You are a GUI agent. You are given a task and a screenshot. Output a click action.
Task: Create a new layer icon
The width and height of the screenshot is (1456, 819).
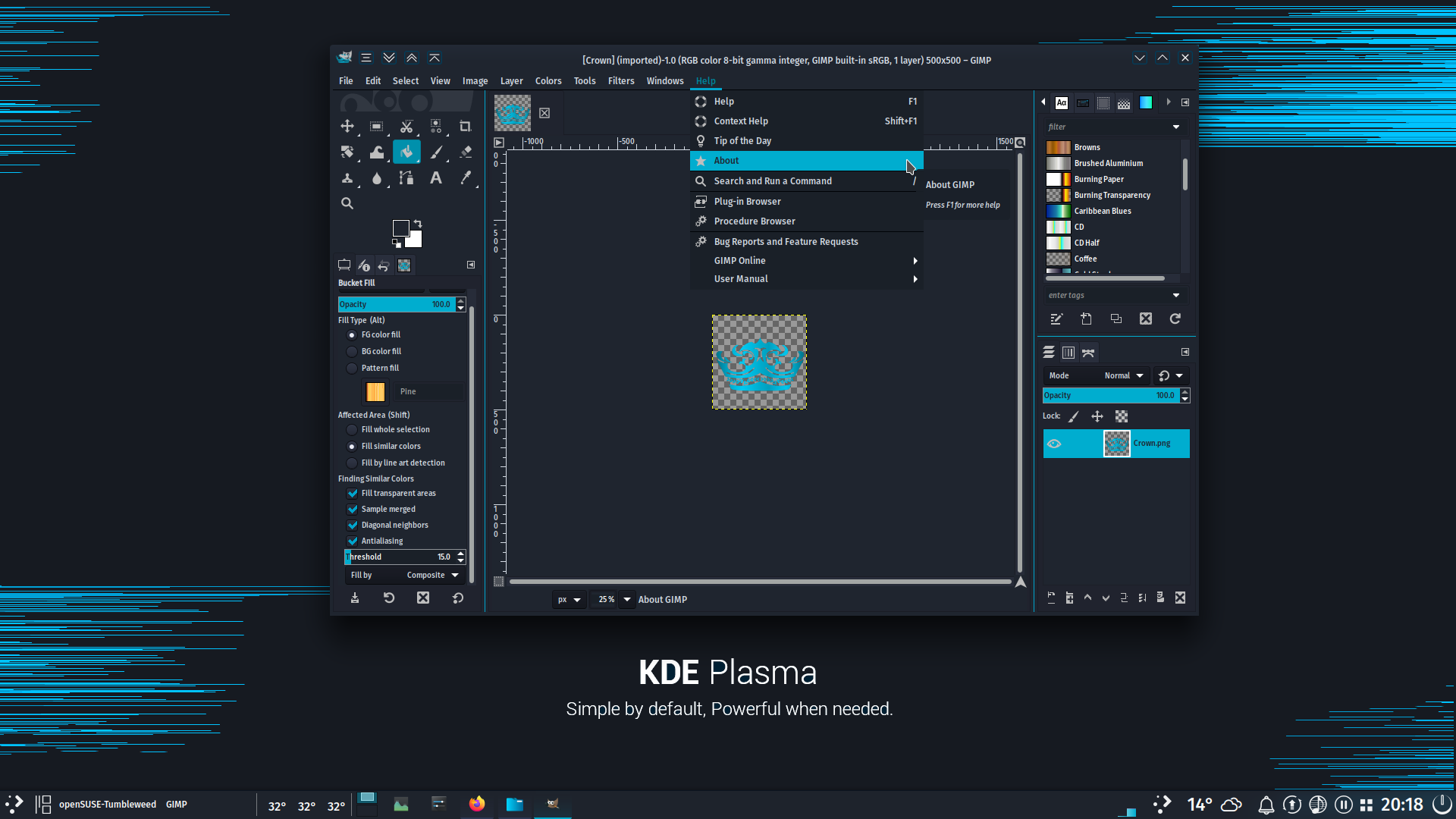(1051, 598)
